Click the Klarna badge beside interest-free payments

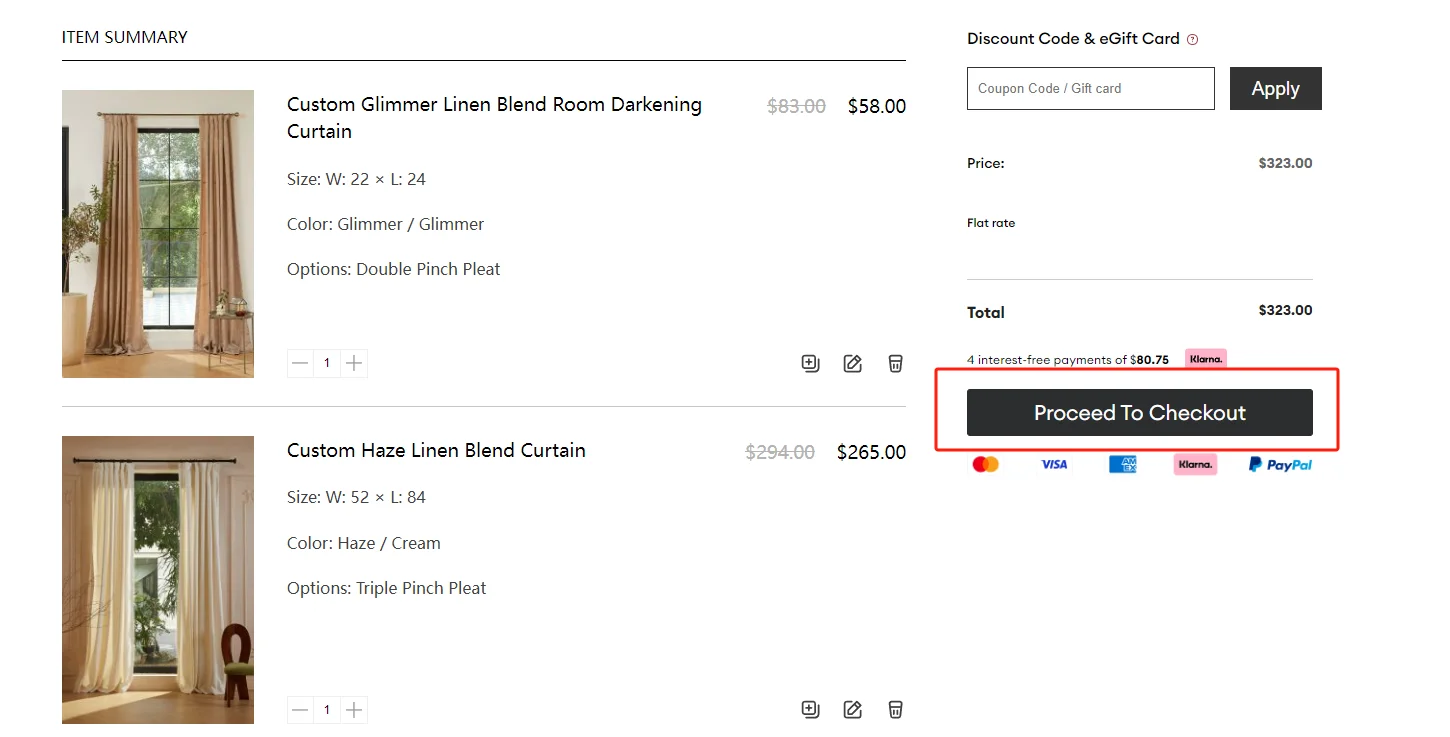point(1206,359)
